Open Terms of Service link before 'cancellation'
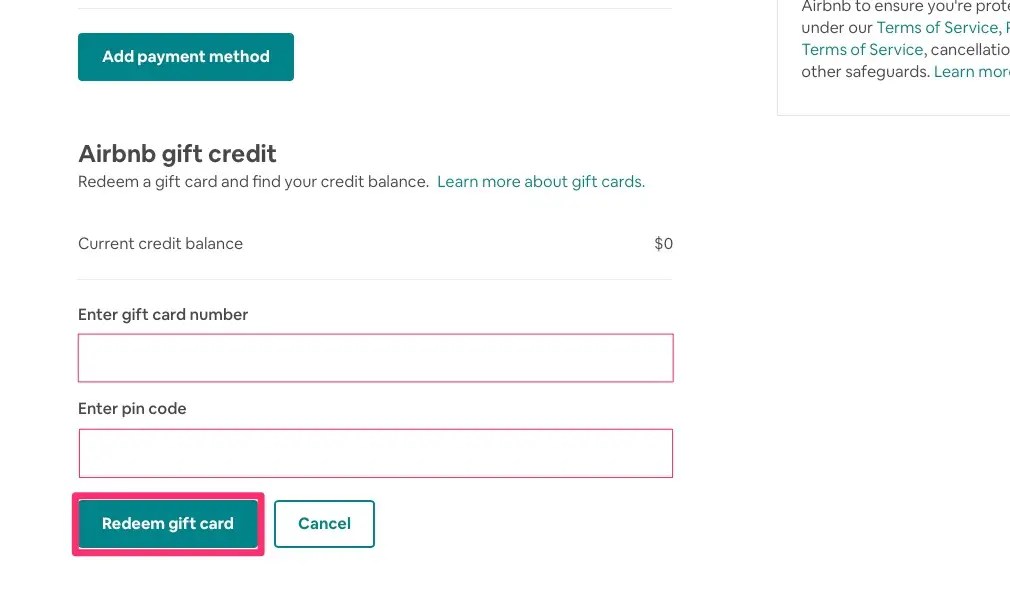 (x=862, y=50)
